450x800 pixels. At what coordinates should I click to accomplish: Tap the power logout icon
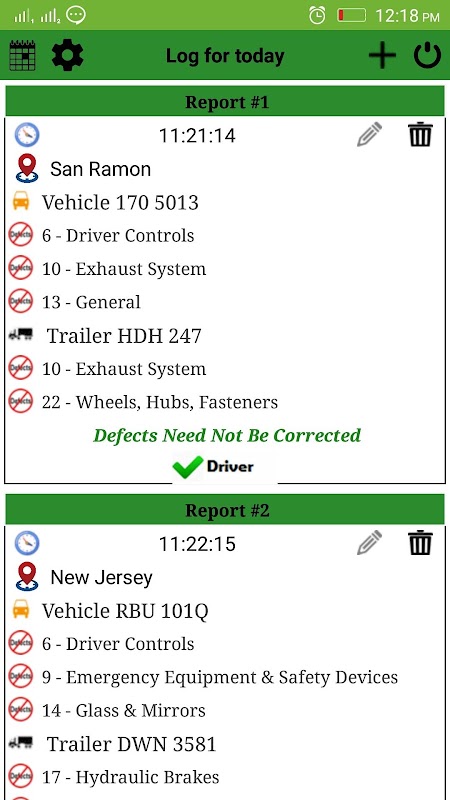[x=427, y=55]
